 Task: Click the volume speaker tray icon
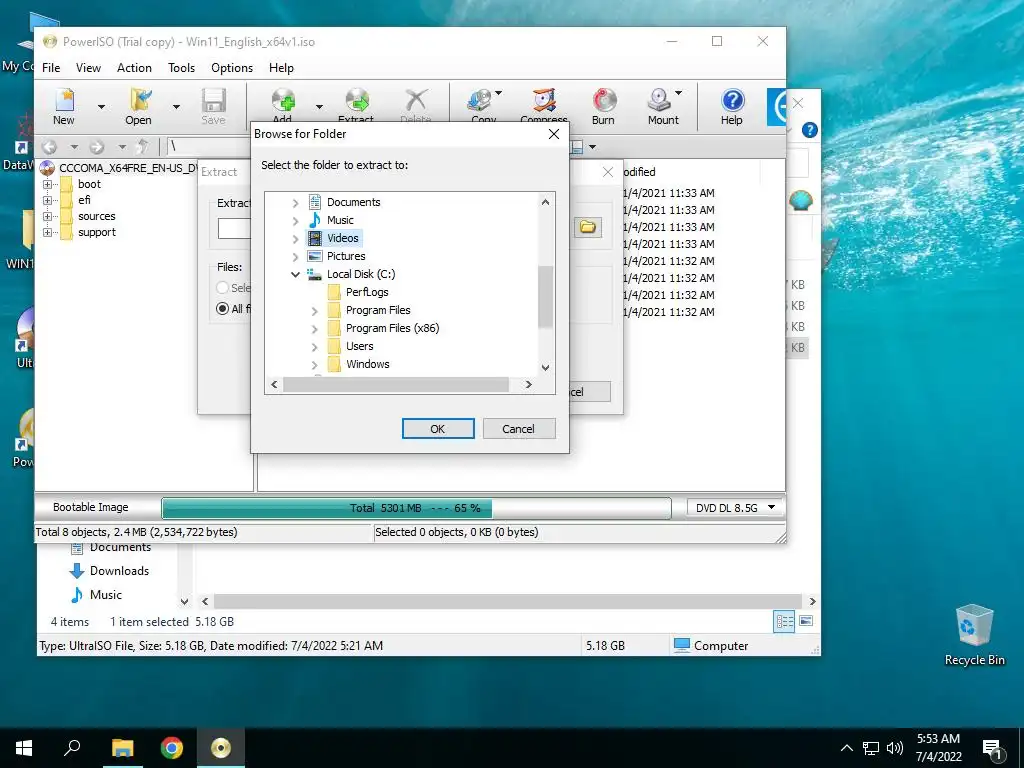click(895, 748)
